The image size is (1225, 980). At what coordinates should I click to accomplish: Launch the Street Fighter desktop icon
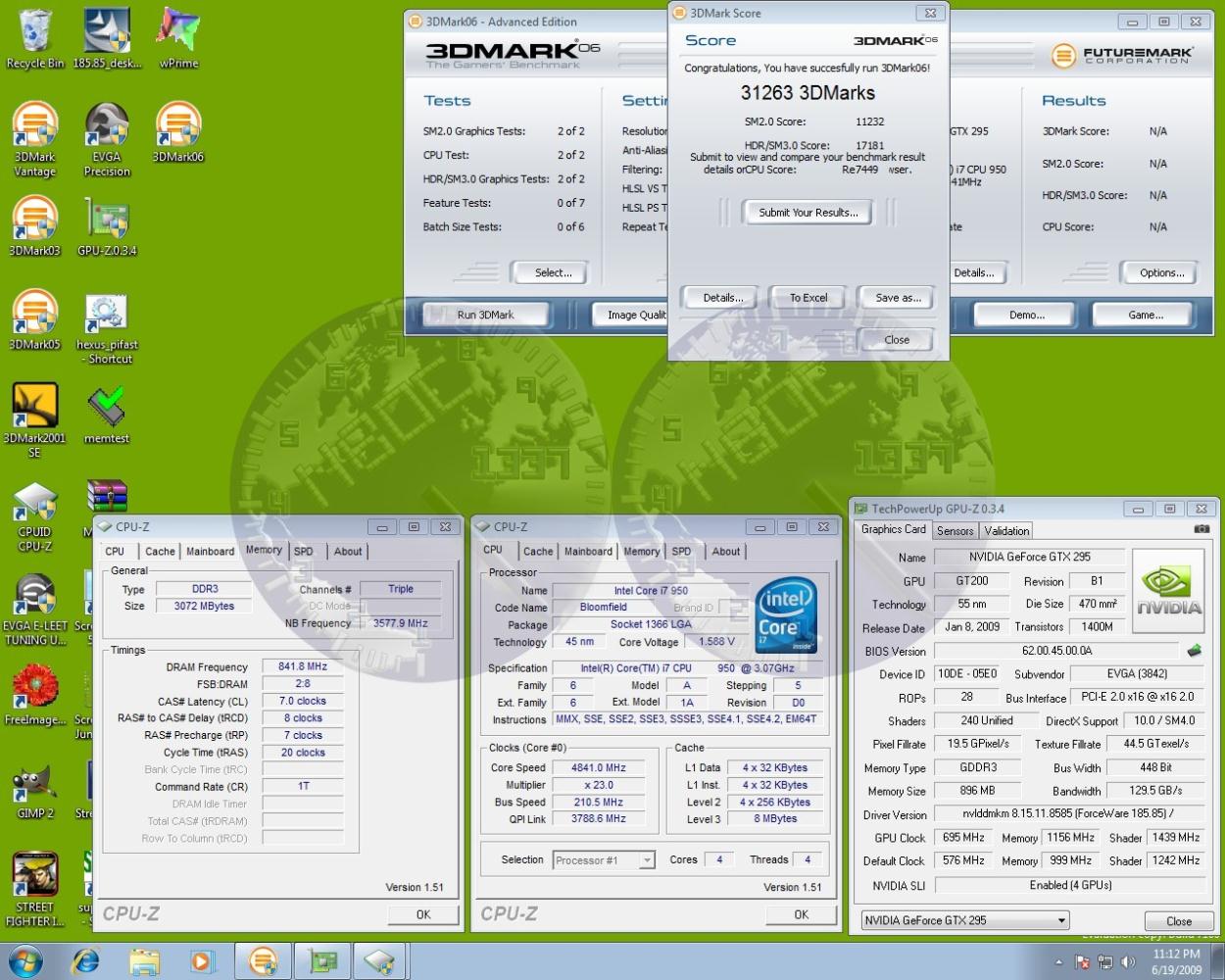point(35,888)
